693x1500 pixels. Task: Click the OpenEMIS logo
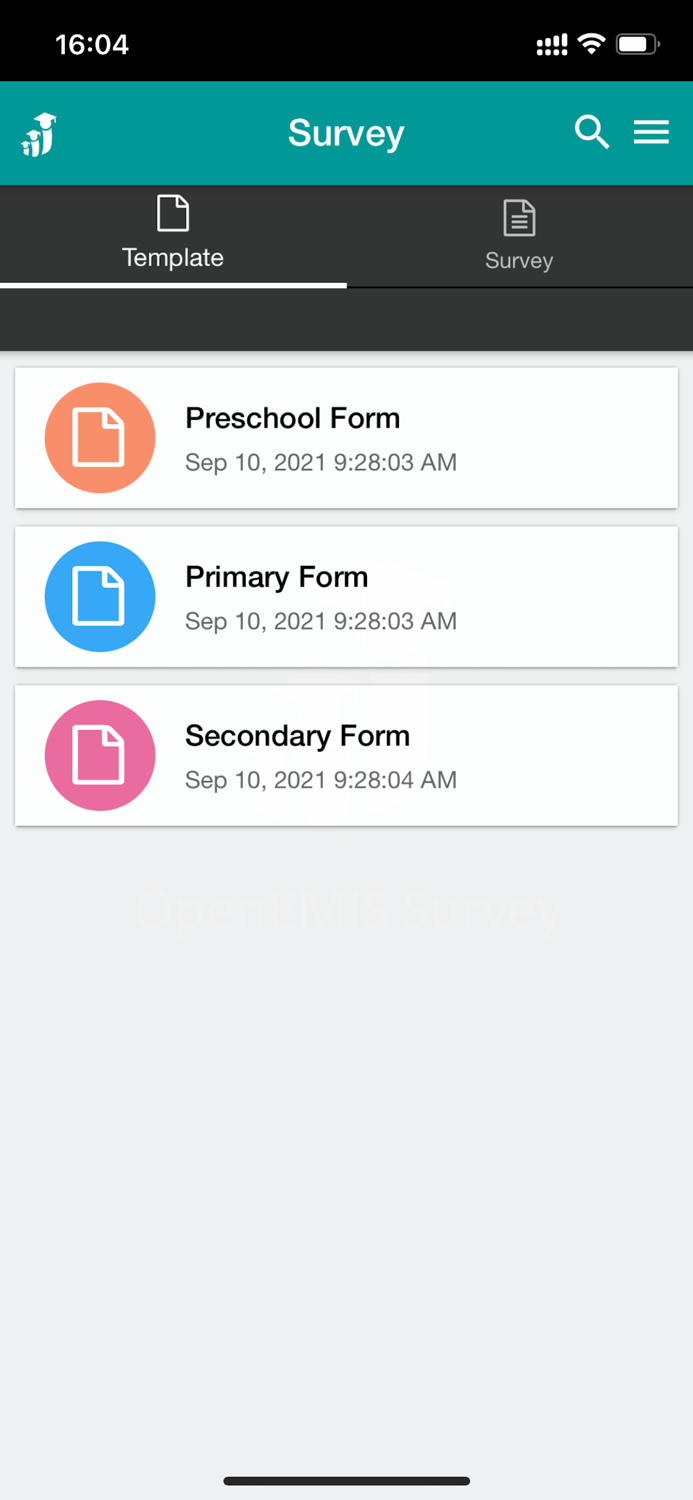[36, 133]
